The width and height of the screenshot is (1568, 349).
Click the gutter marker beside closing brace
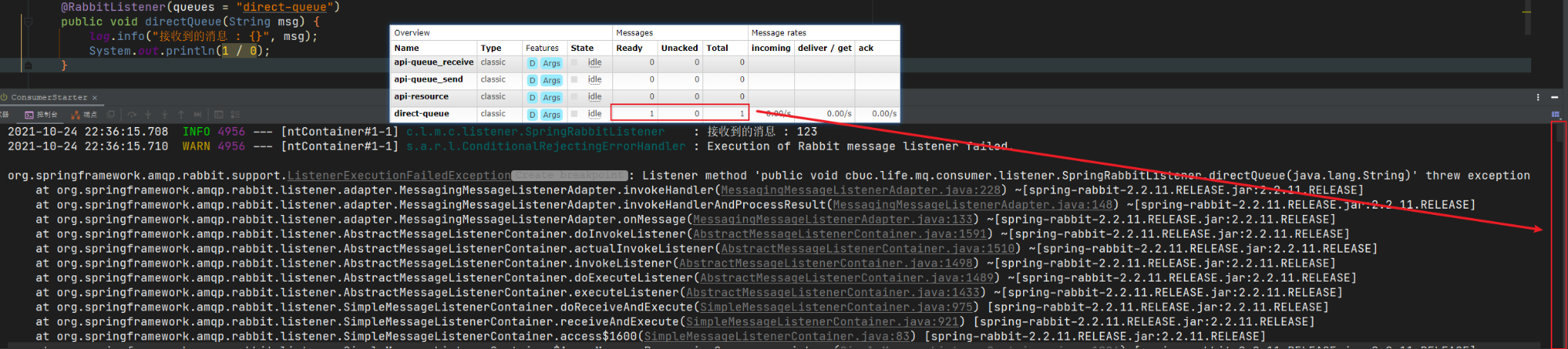tap(27, 66)
